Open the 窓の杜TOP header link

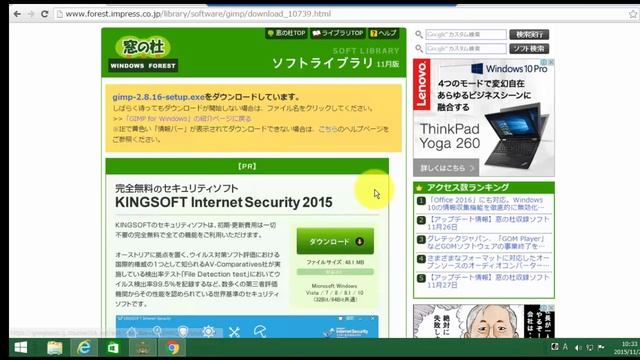point(286,33)
